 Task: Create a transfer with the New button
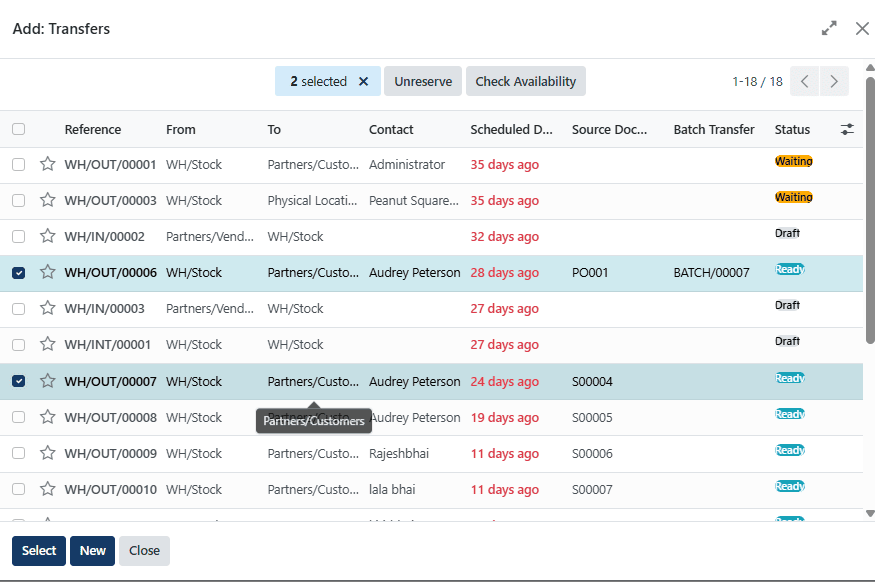tap(93, 551)
